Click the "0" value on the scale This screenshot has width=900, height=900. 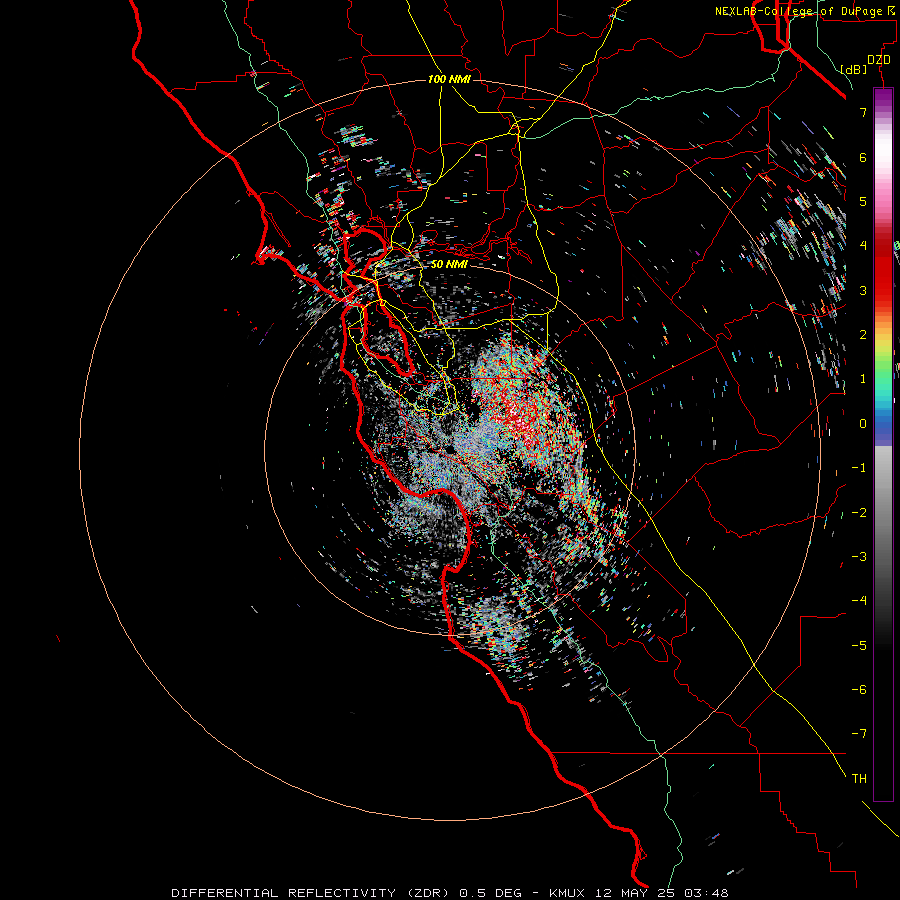pos(863,424)
